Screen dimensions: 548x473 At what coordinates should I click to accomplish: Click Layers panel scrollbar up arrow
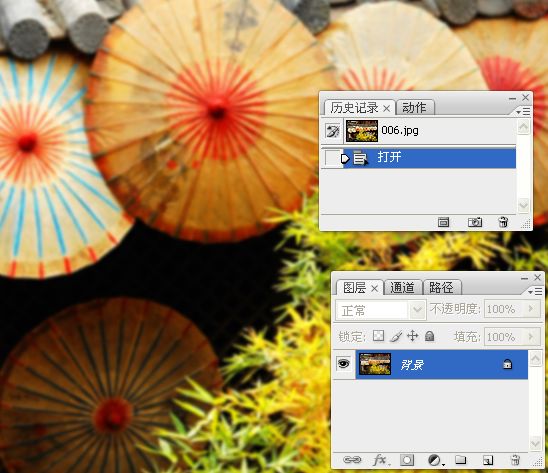[535, 359]
